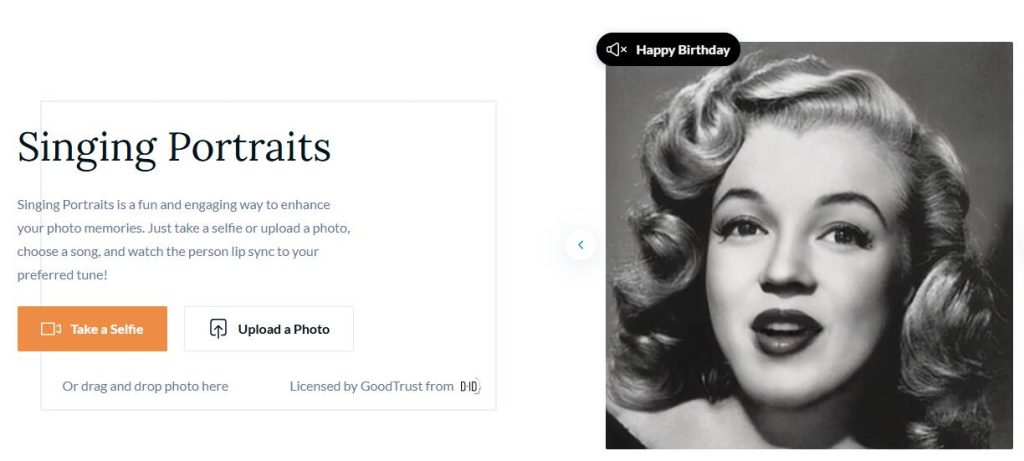Click the 'Upload a Photo' text label
The width and height of the screenshot is (1024, 461).
pyautogui.click(x=283, y=329)
